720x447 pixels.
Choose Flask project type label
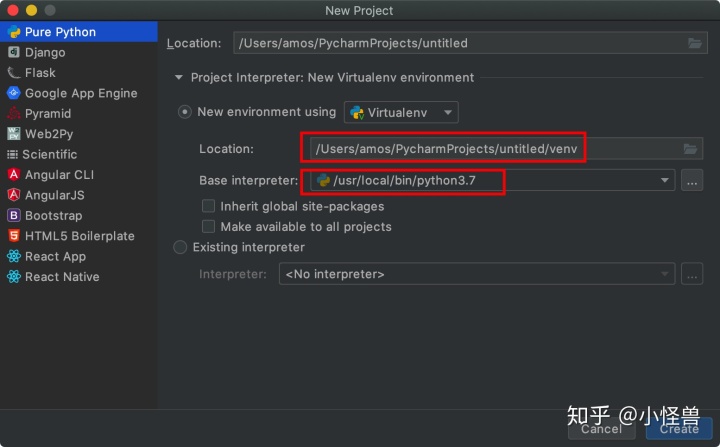(40, 73)
